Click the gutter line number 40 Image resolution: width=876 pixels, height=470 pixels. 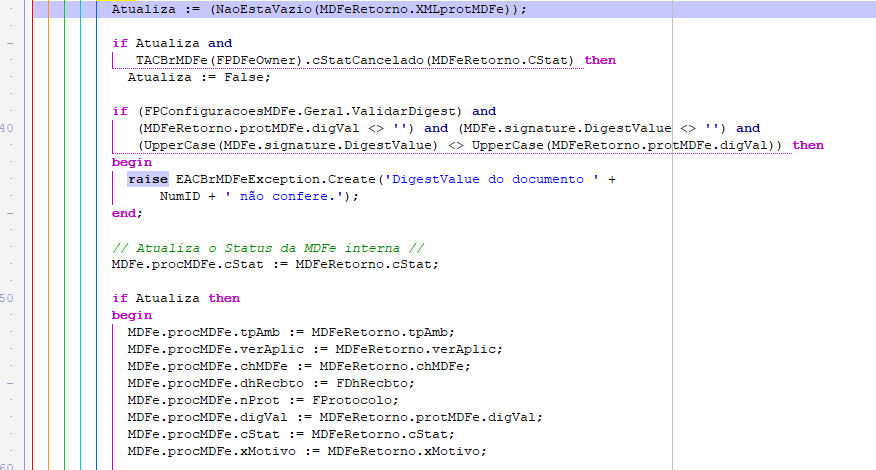[7, 128]
